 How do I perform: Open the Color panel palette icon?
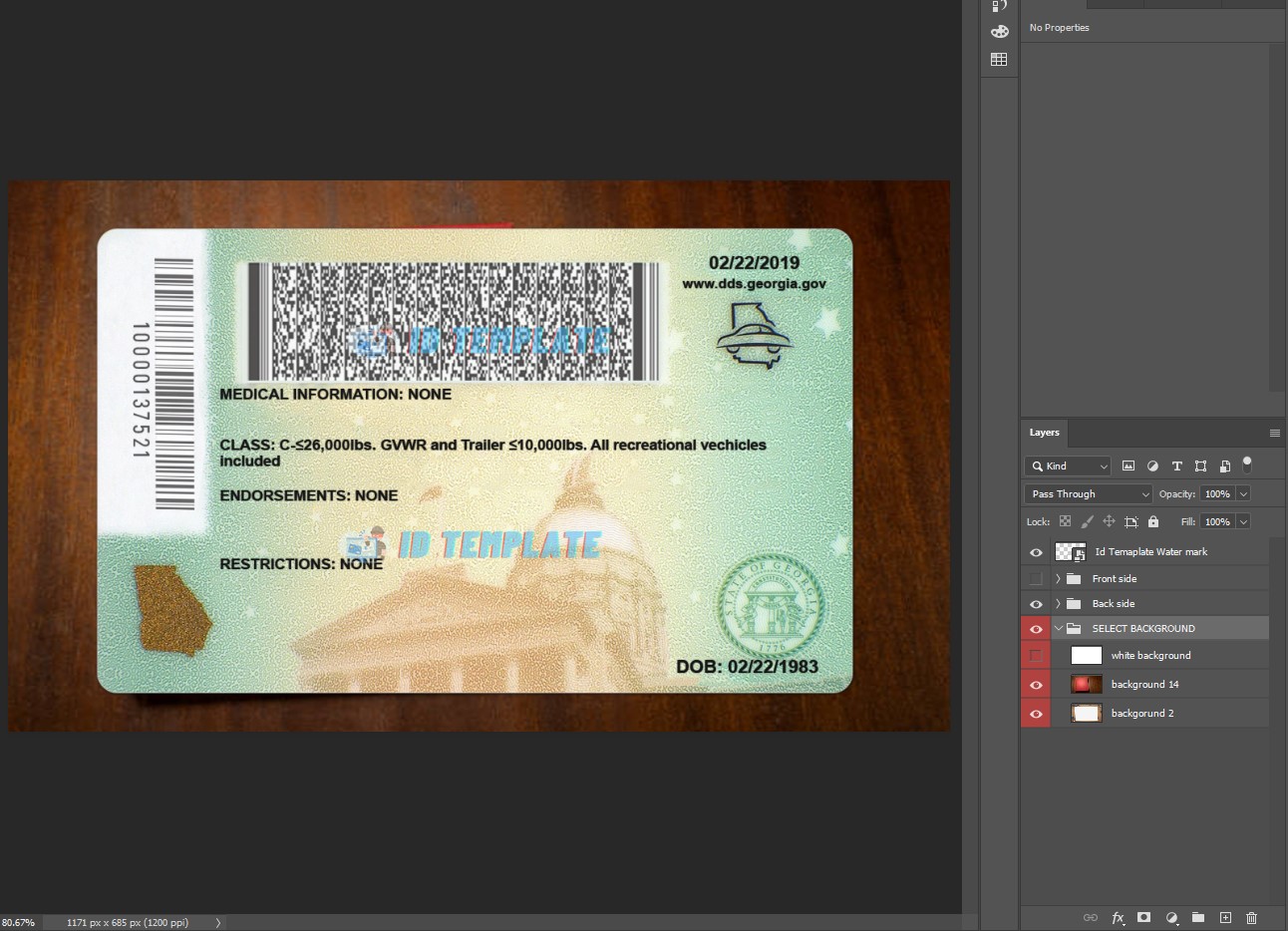[999, 32]
